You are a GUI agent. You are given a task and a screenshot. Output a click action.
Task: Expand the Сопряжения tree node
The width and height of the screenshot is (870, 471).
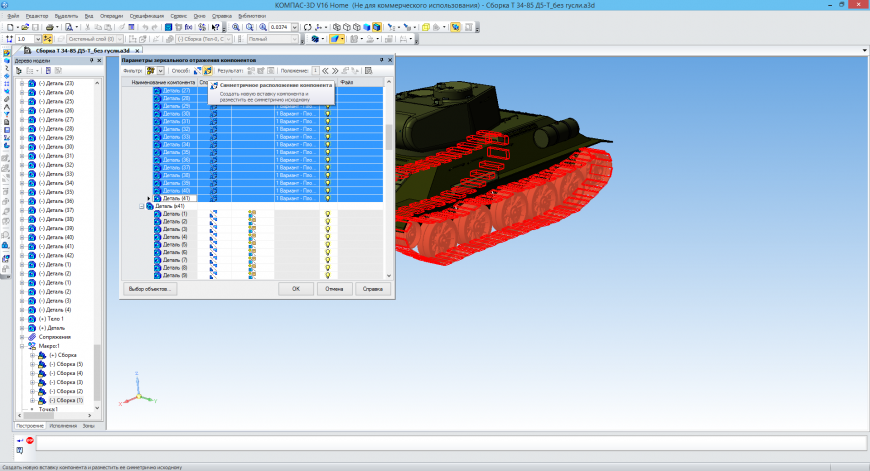pos(22,337)
